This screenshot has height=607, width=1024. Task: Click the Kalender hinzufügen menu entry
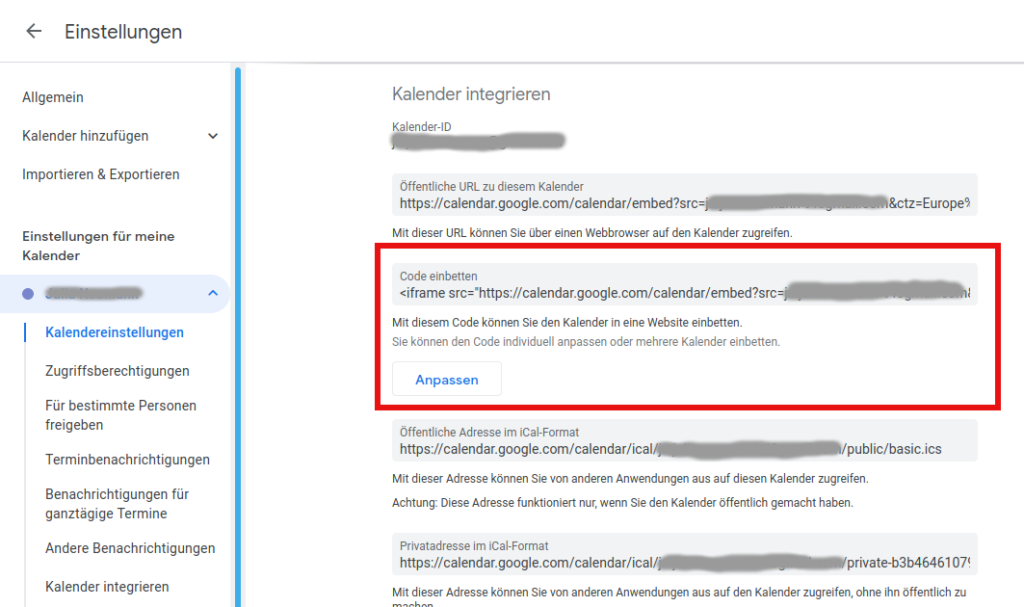click(x=85, y=136)
